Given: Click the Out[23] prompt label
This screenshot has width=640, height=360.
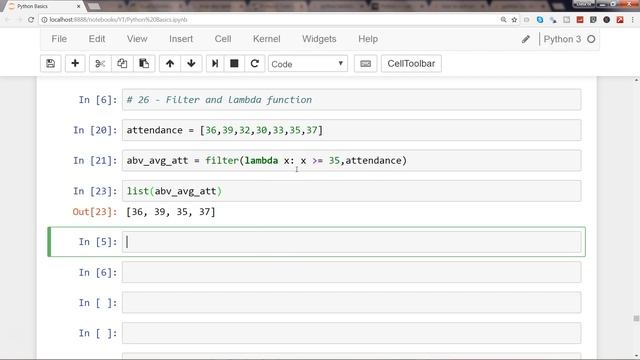Looking at the screenshot, I should pos(95,212).
